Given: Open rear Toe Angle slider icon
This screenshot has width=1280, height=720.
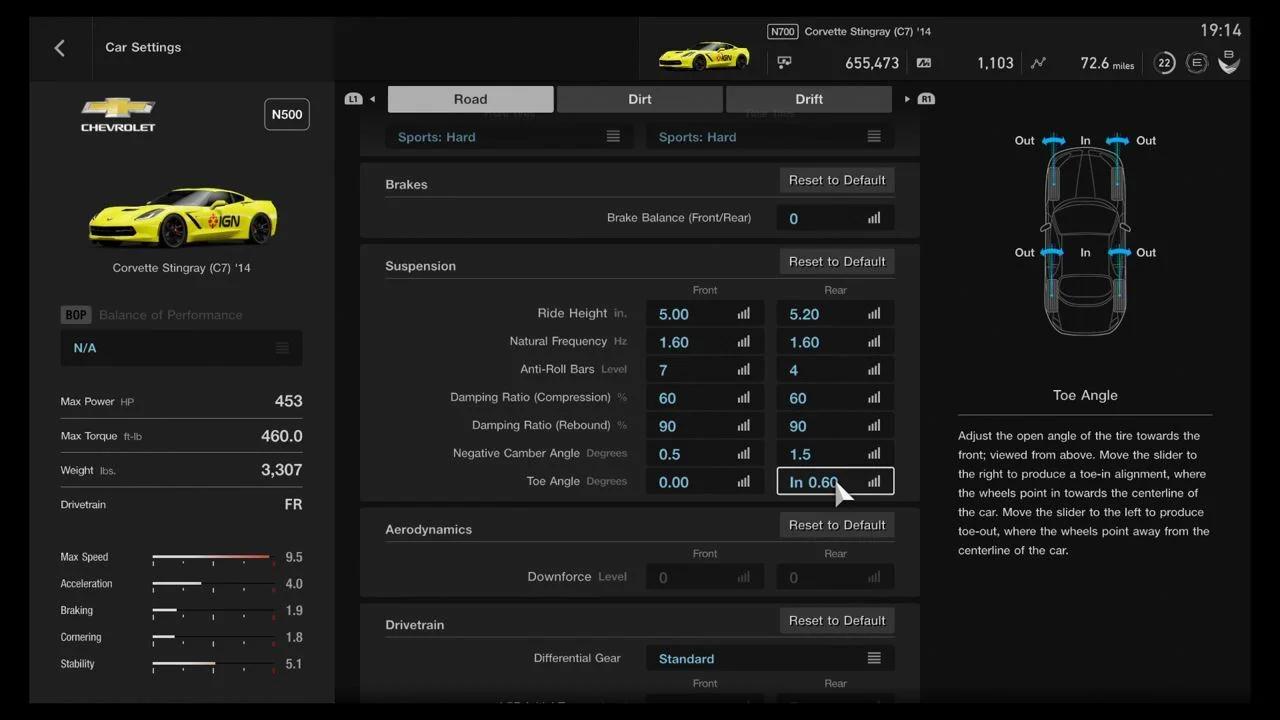Looking at the screenshot, I should point(874,482).
